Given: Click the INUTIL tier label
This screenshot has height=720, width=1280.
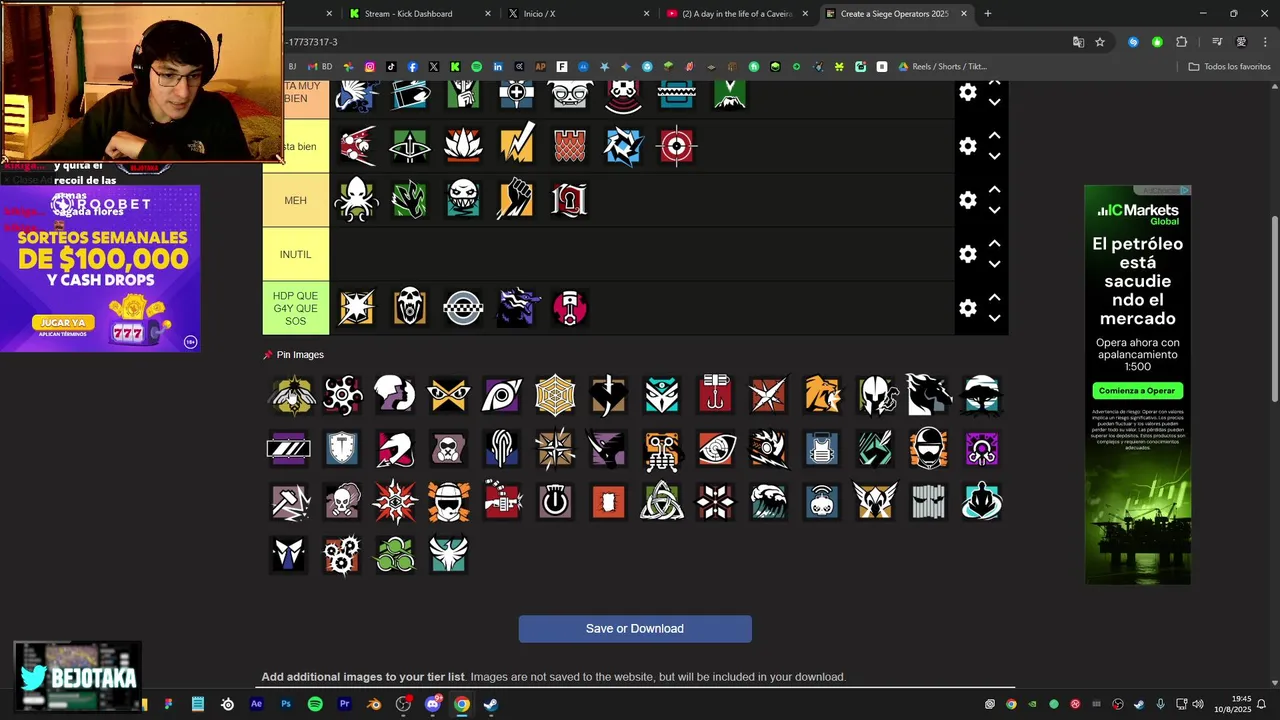Looking at the screenshot, I should [296, 254].
